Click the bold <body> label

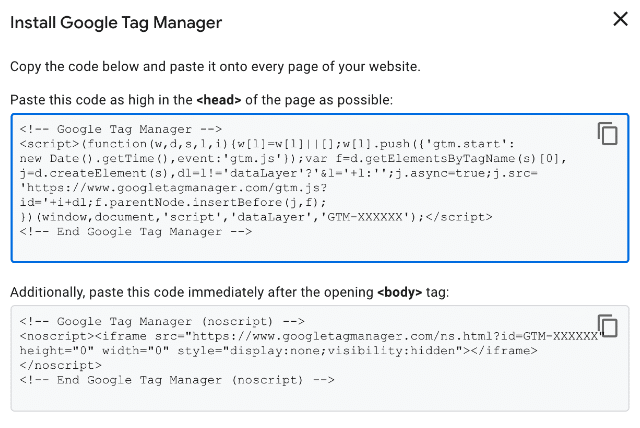click(x=400, y=292)
